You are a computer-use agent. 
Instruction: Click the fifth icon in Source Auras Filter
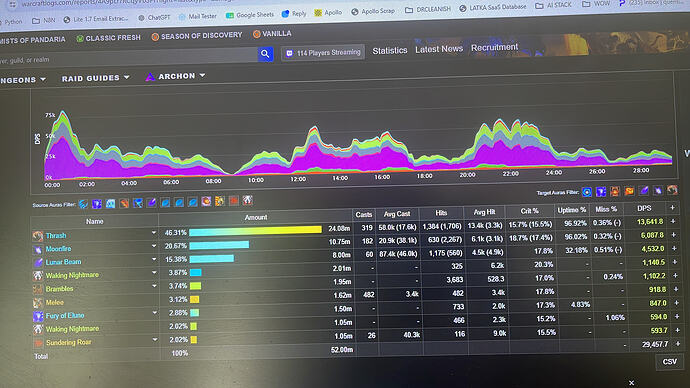point(138,203)
